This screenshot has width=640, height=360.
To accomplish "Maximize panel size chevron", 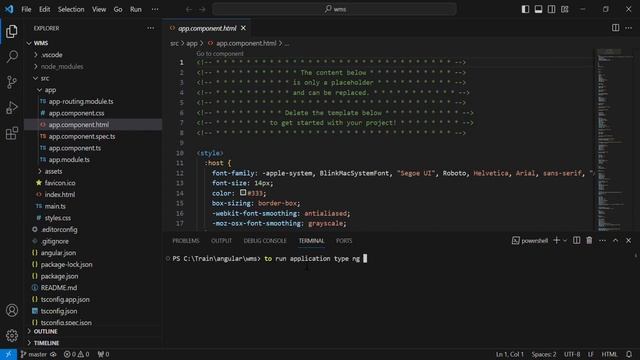I will [x=615, y=241].
